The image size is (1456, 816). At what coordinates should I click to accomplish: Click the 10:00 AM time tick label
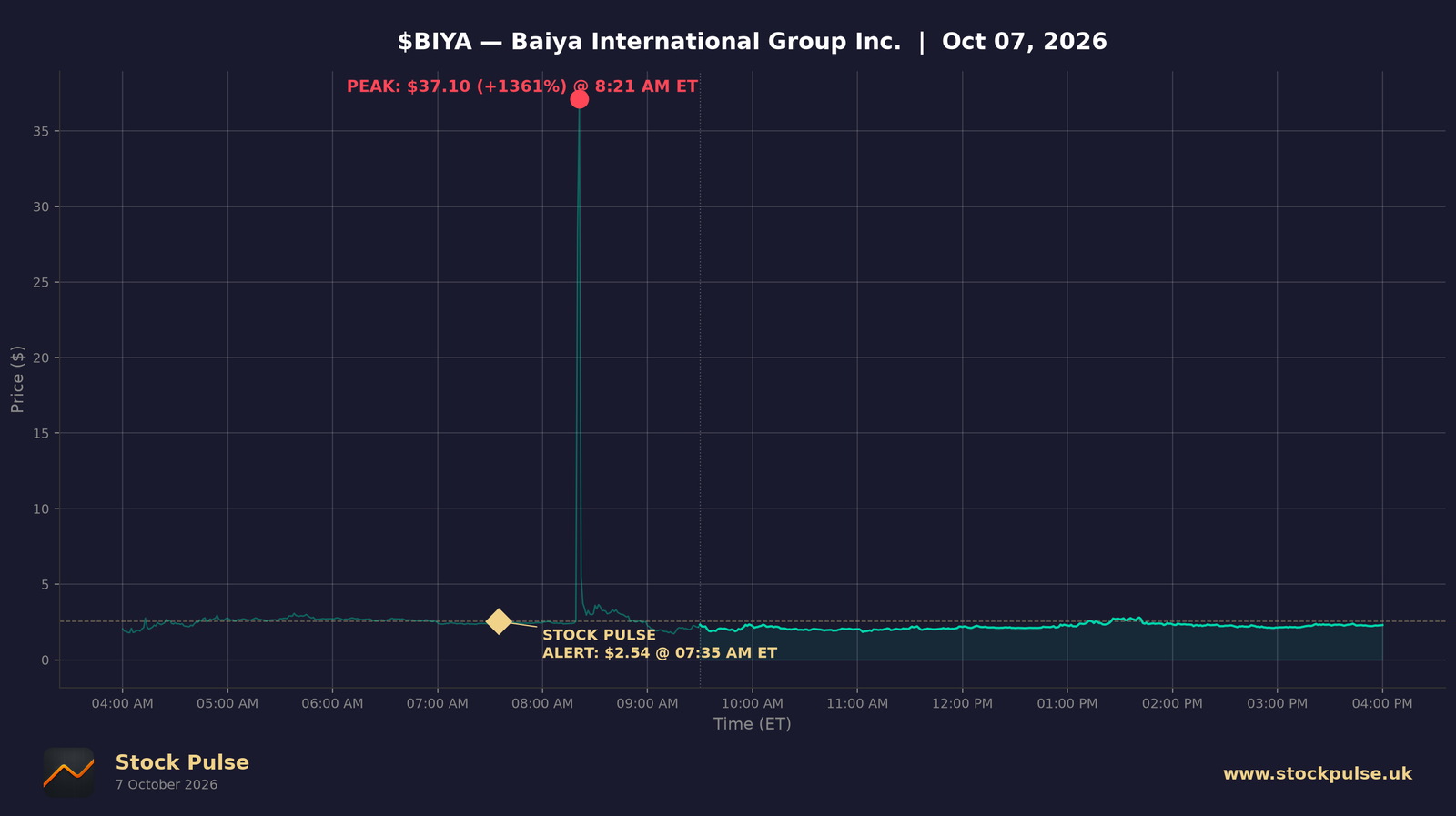pyautogui.click(x=753, y=704)
